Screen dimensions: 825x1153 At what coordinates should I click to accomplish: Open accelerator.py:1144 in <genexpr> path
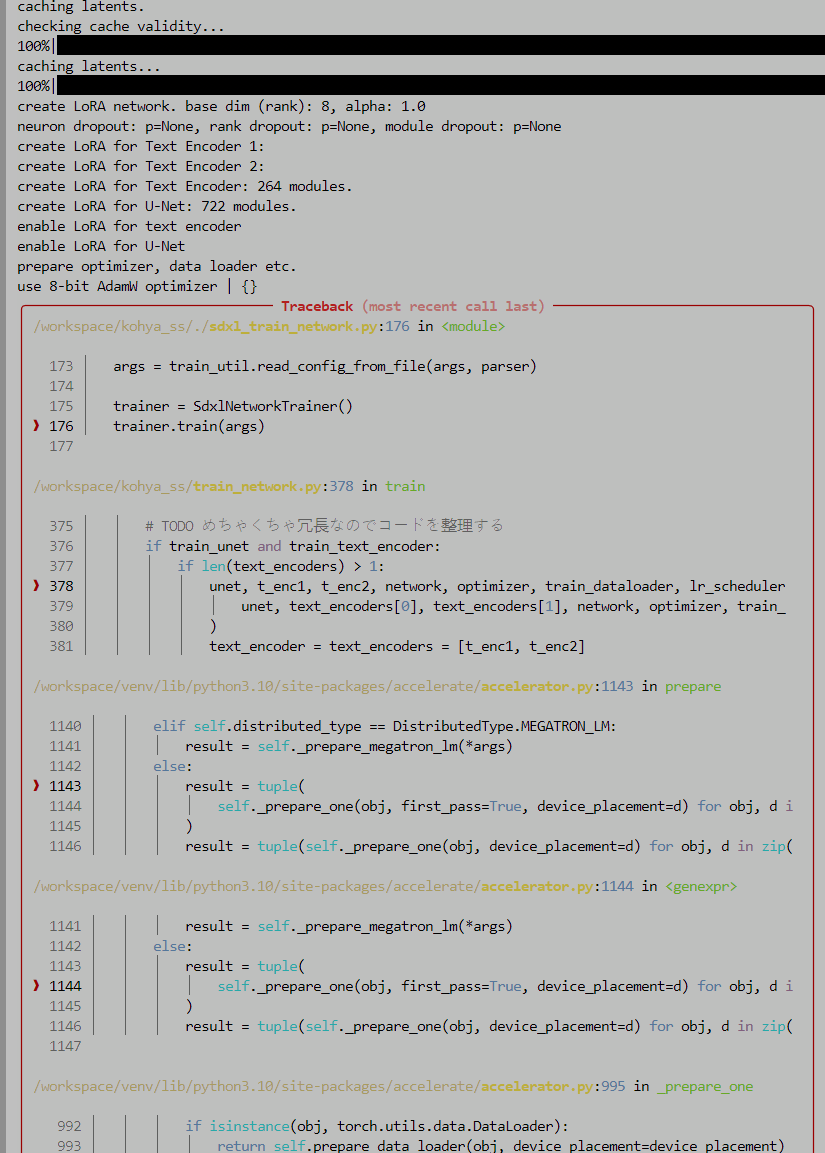333,886
